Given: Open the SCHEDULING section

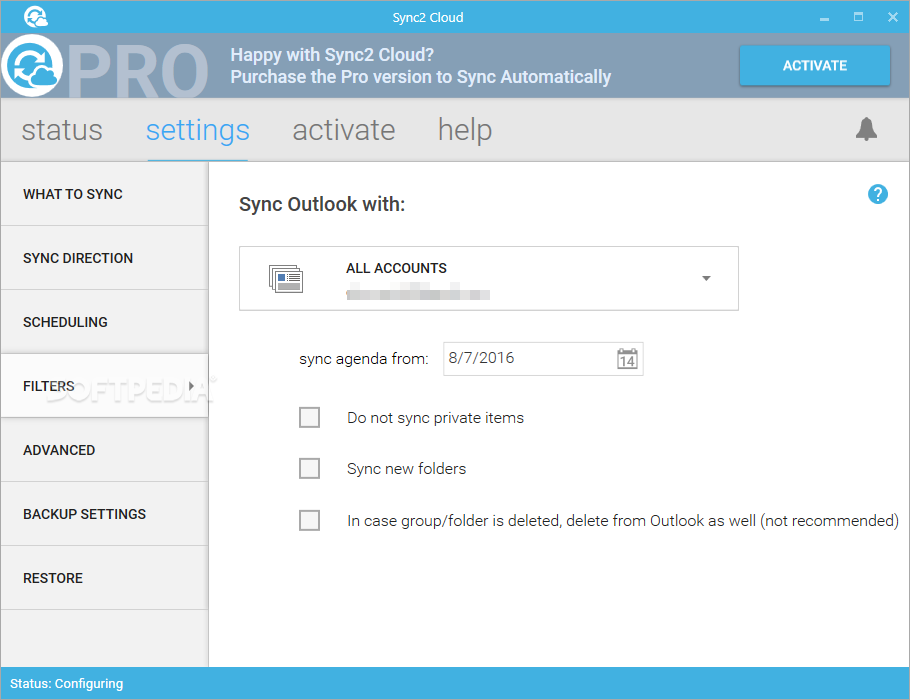Looking at the screenshot, I should coord(104,322).
